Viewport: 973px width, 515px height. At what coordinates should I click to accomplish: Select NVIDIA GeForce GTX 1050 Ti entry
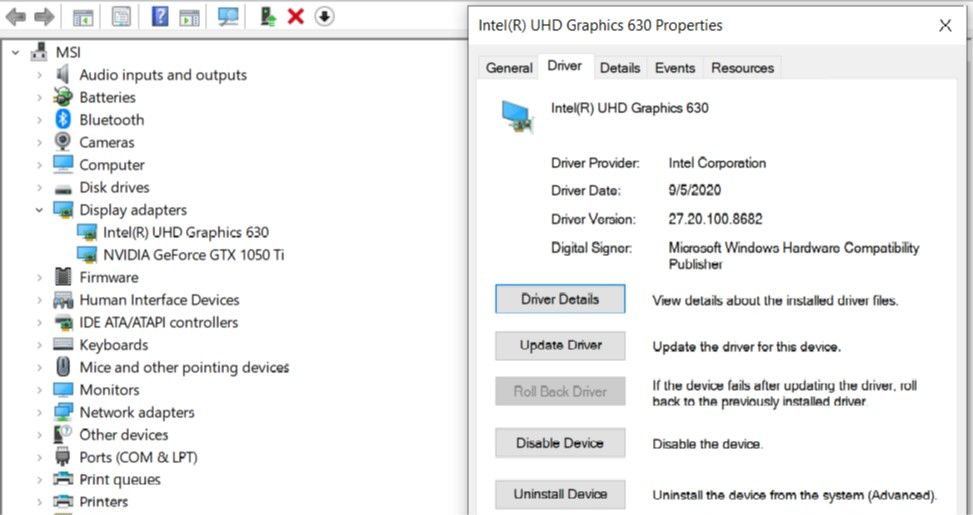[x=193, y=255]
